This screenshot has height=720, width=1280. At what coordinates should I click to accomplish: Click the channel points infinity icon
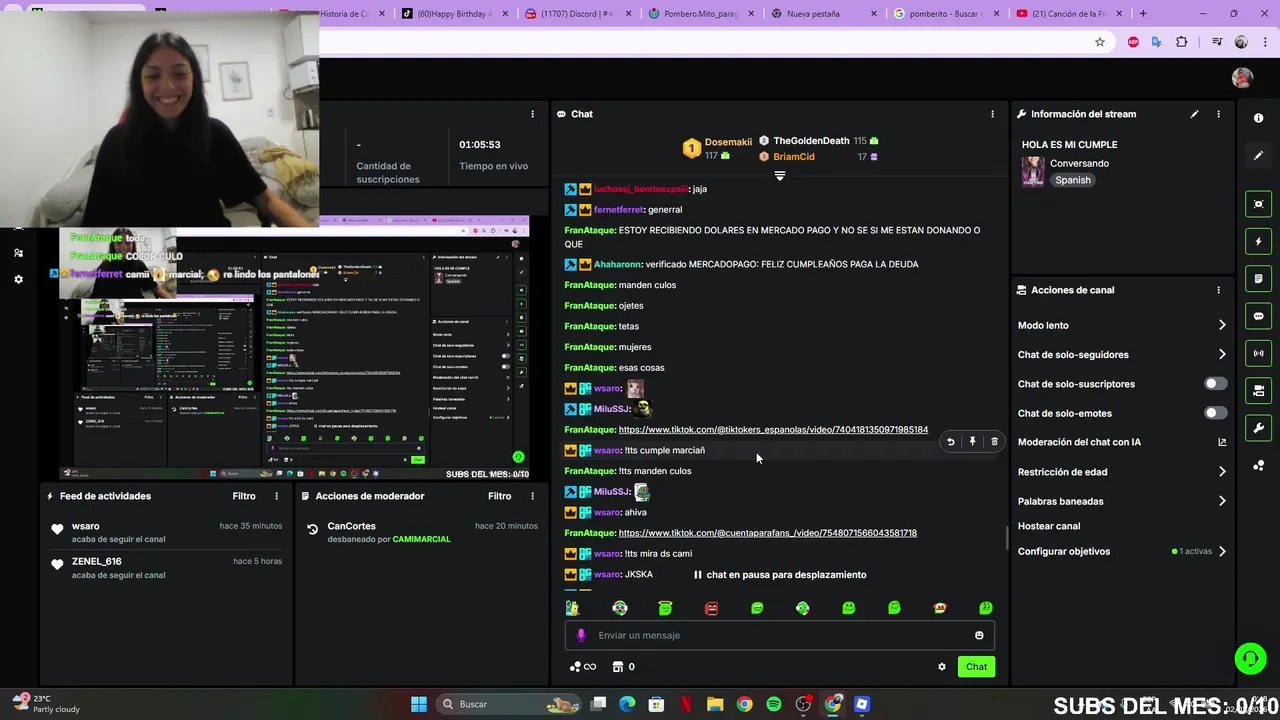pos(582,667)
